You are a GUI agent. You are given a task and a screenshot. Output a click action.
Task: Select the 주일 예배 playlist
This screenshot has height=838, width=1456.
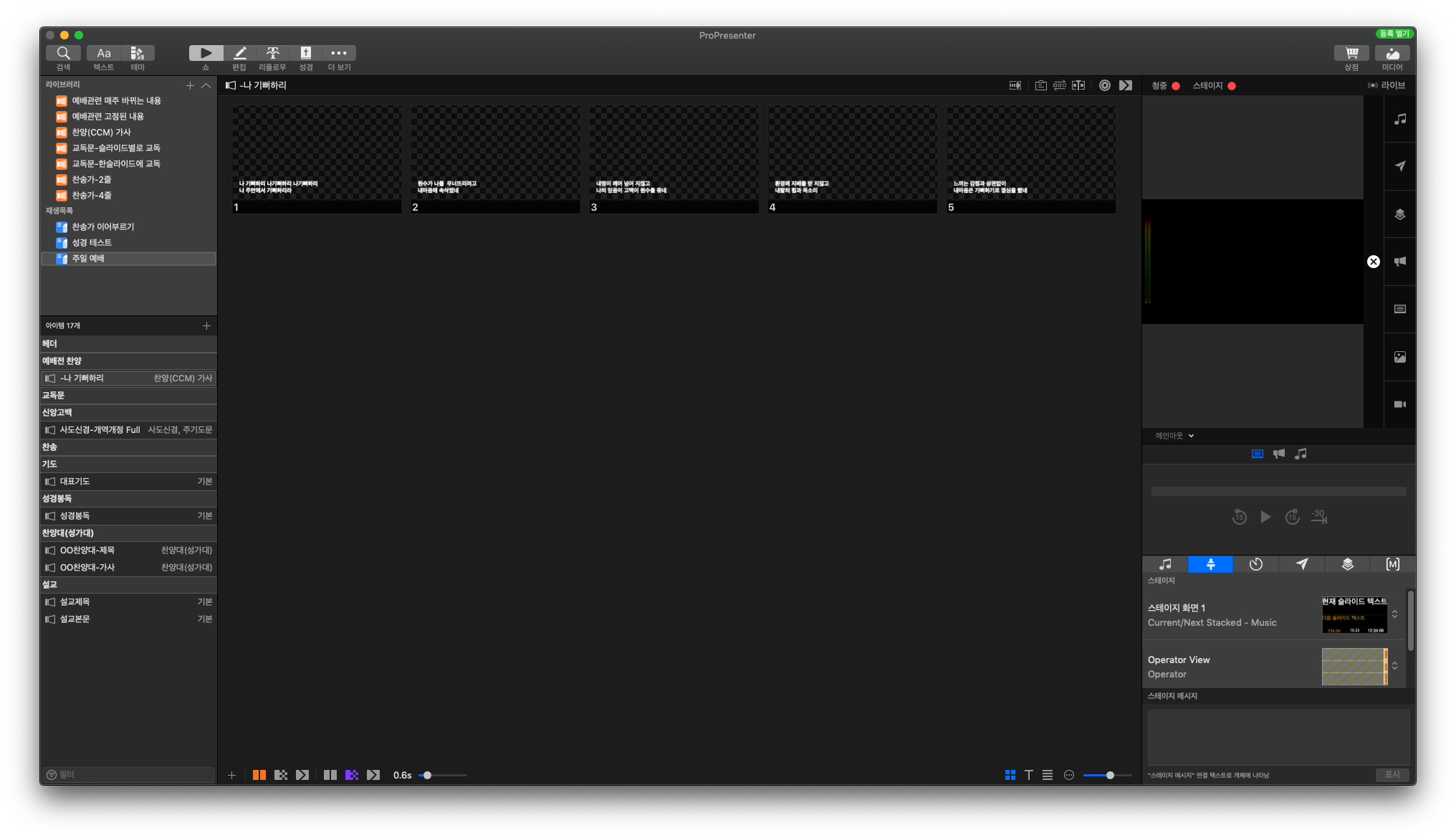coord(88,259)
